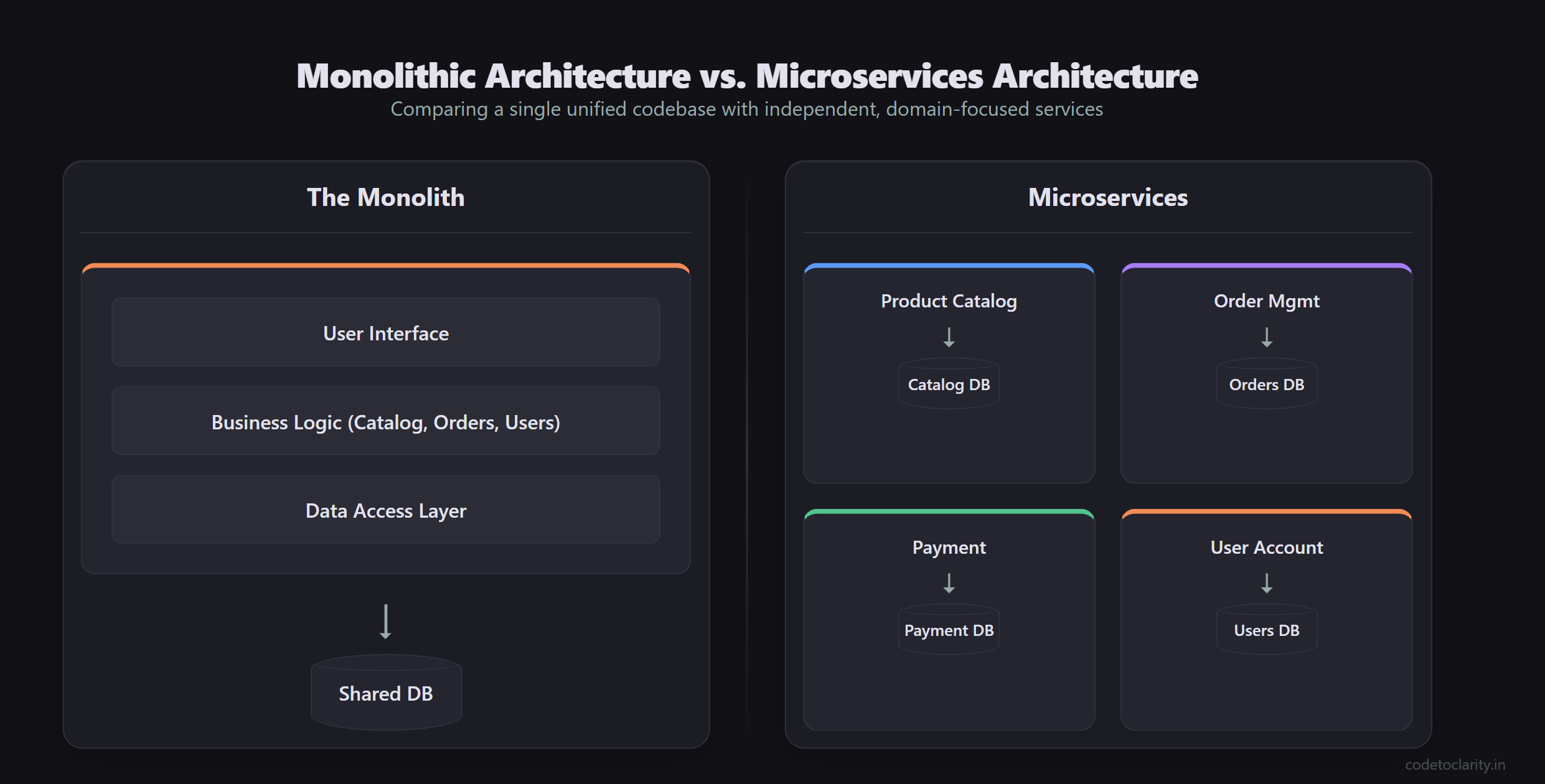
Task: Click the subtitle about comparing a single unified codebase
Action: [747, 110]
